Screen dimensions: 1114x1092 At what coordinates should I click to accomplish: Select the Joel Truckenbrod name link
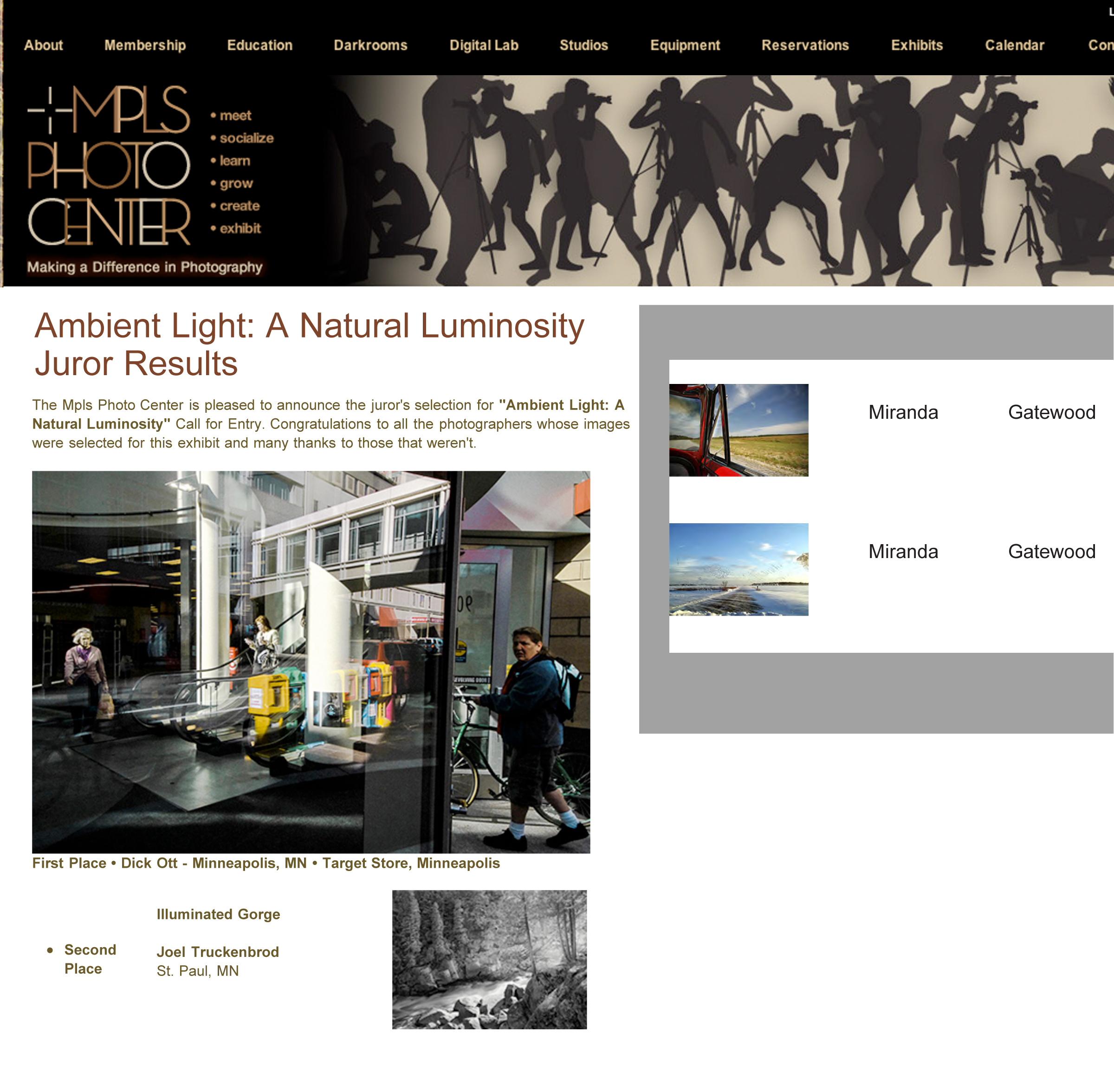218,952
